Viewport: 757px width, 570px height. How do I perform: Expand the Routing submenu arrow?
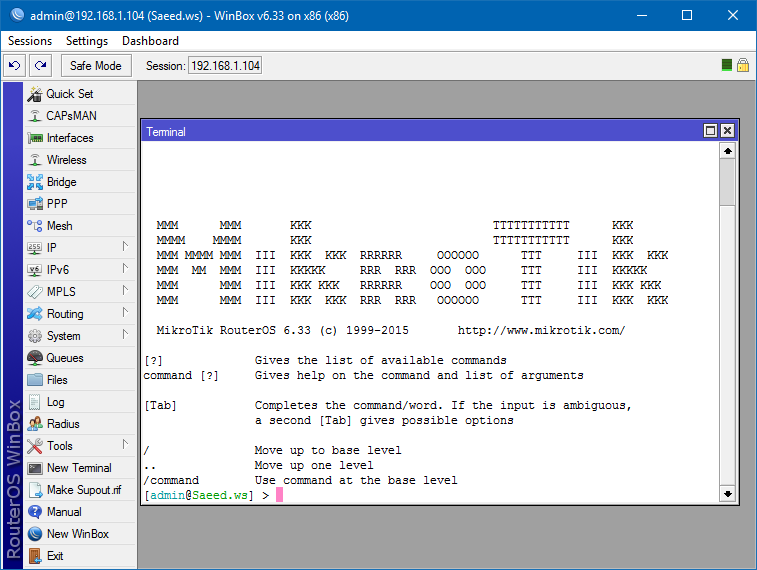coord(125,312)
